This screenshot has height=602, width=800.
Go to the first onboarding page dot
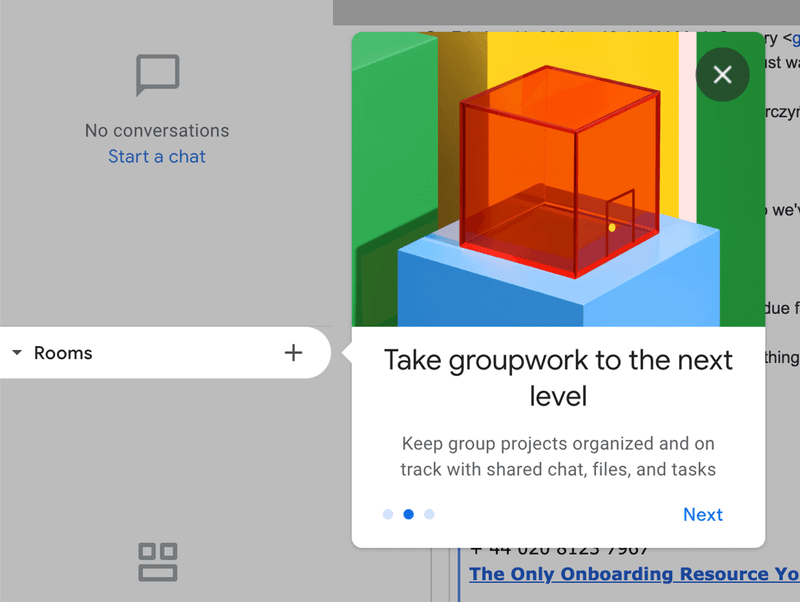[x=388, y=514]
